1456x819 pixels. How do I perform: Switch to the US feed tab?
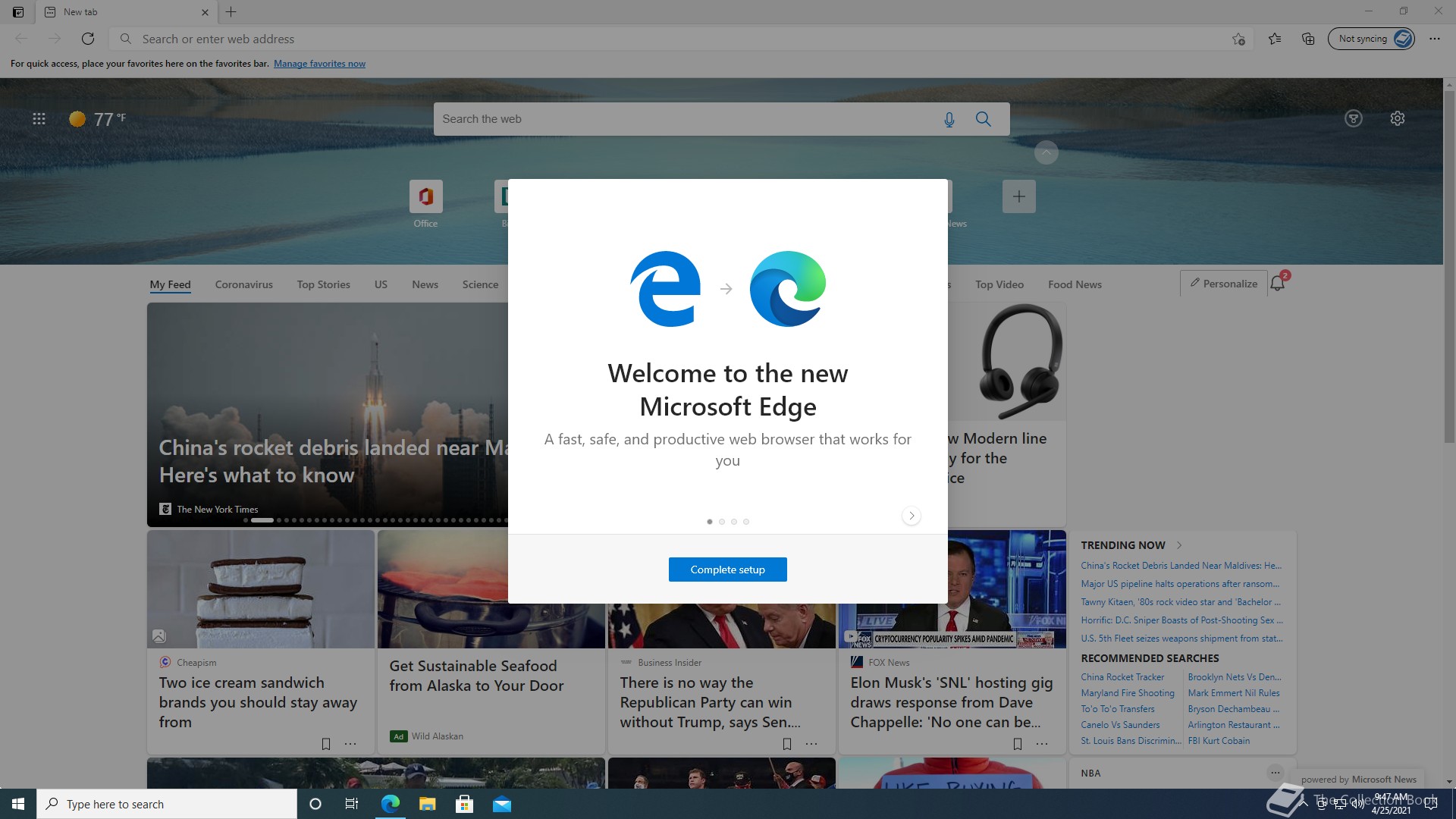[381, 284]
